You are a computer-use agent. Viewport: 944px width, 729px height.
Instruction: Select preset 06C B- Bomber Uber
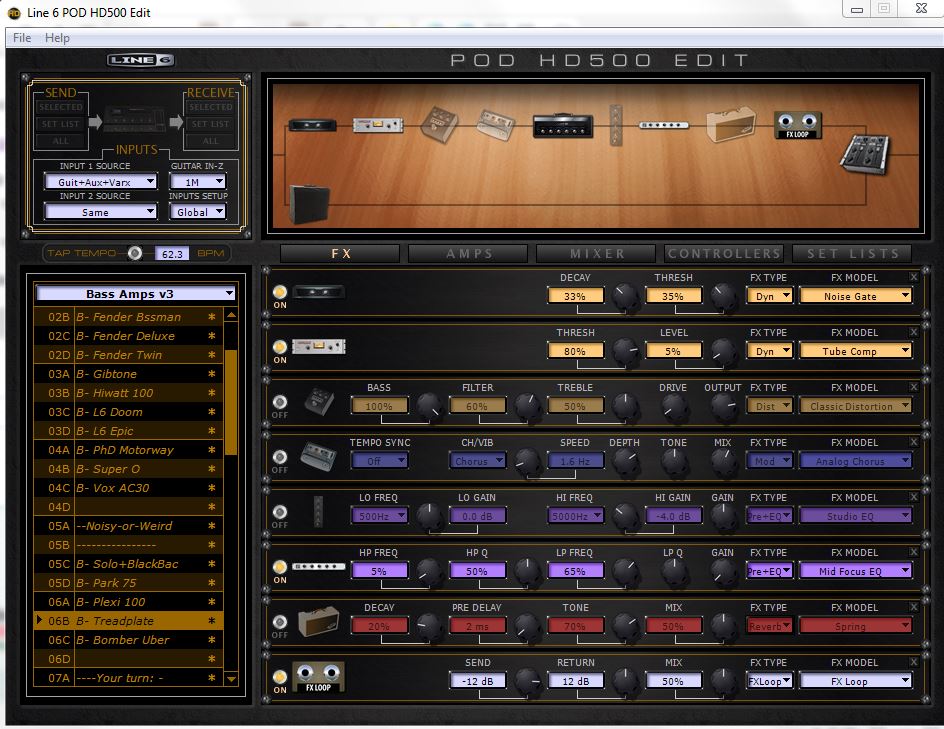click(129, 640)
